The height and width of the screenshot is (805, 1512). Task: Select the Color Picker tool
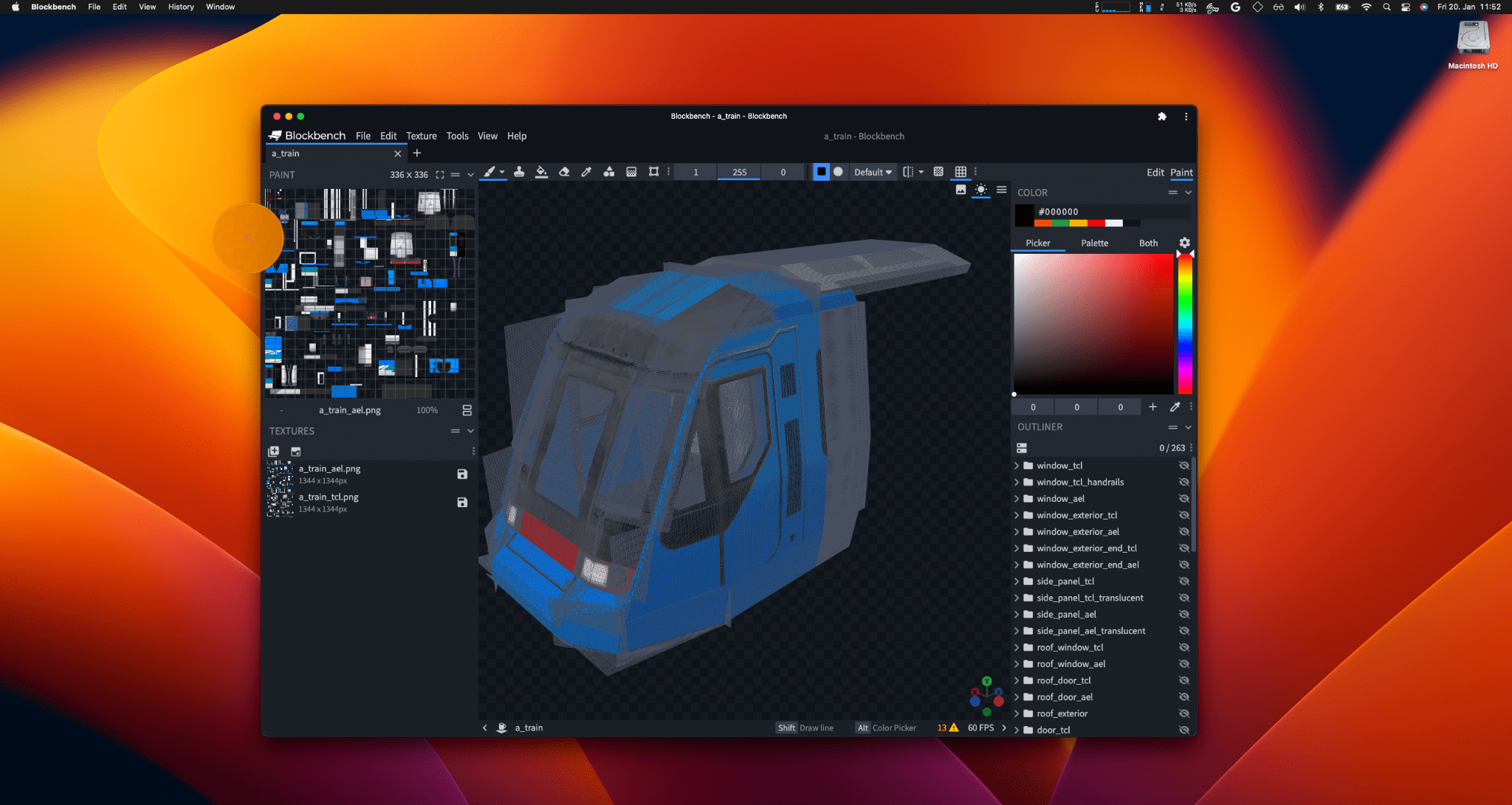coord(586,171)
